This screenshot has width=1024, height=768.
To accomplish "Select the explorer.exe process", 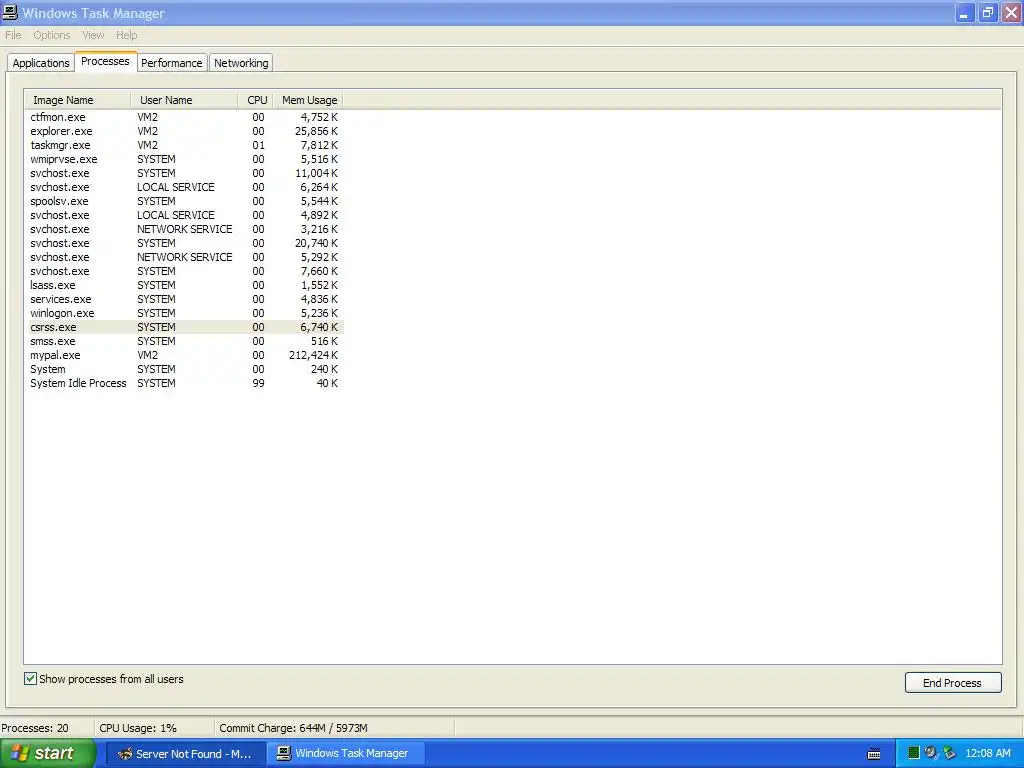I will click(x=184, y=131).
